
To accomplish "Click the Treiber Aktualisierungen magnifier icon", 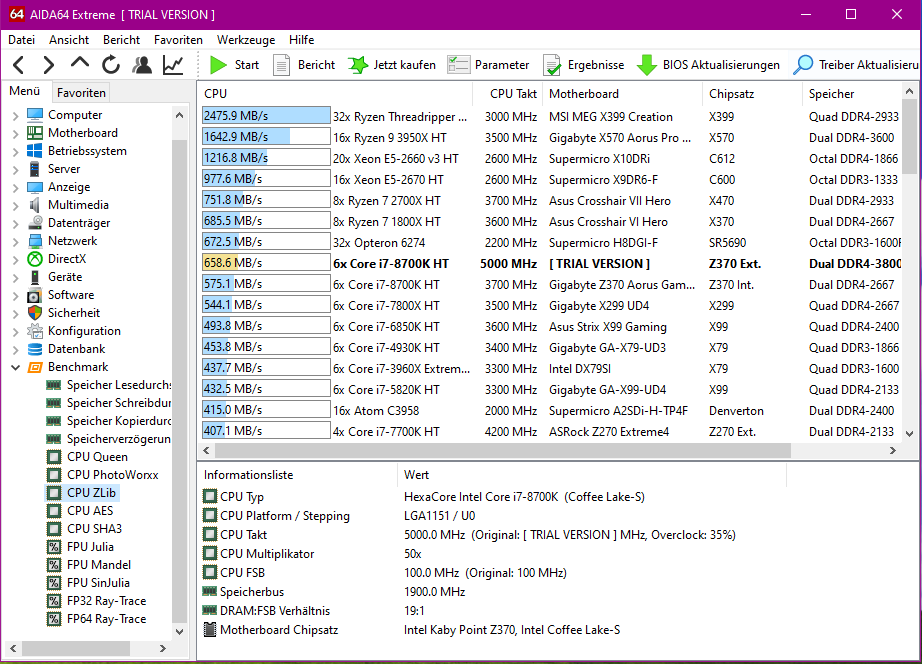I will click(x=803, y=65).
